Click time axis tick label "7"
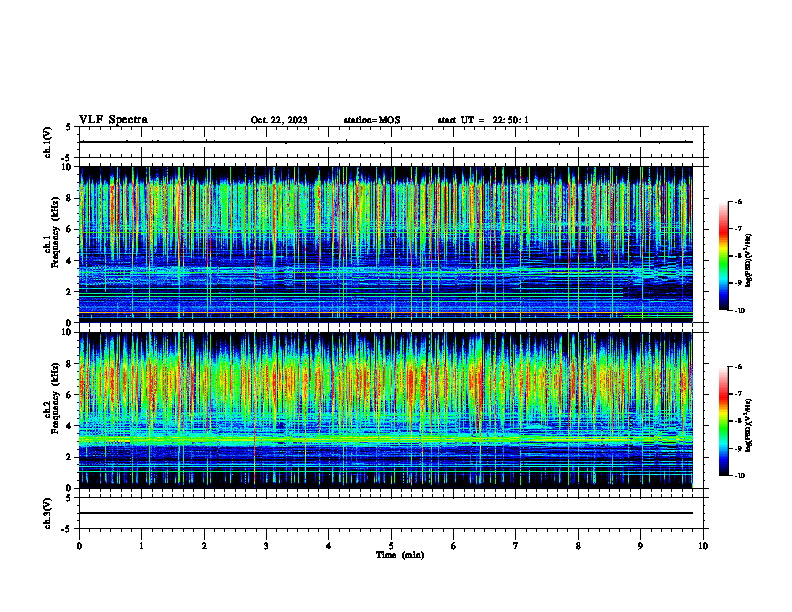This screenshot has width=792, height=612. point(516,546)
